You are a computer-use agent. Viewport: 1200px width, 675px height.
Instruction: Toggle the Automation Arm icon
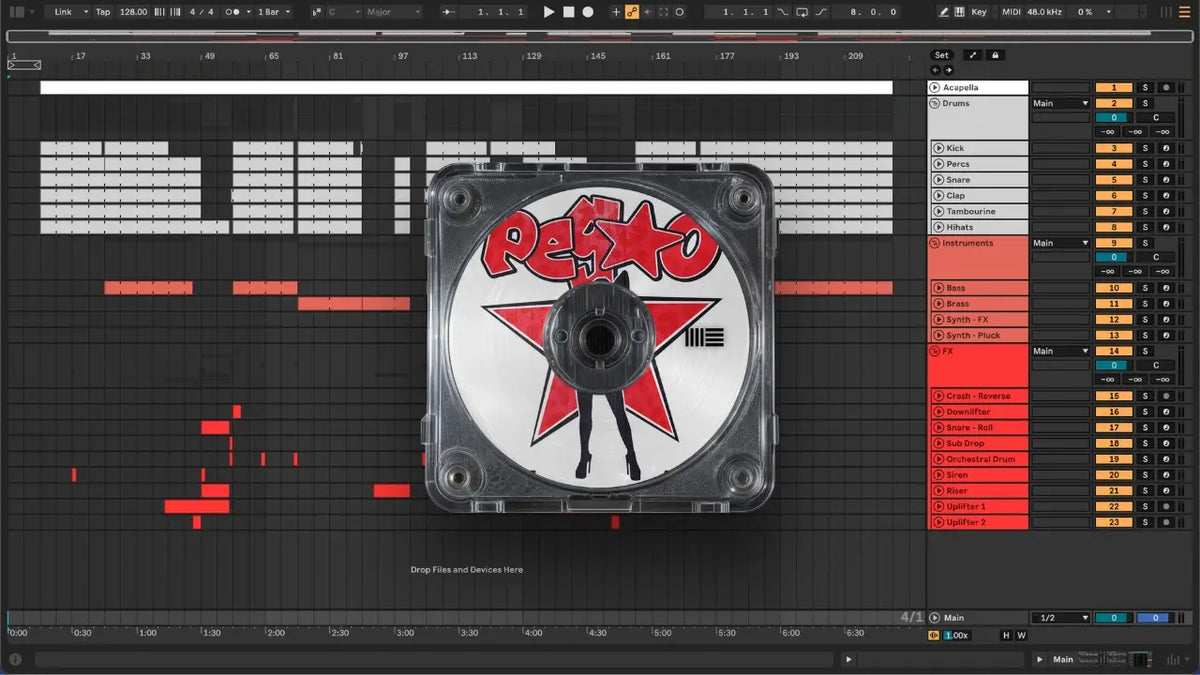[632, 12]
